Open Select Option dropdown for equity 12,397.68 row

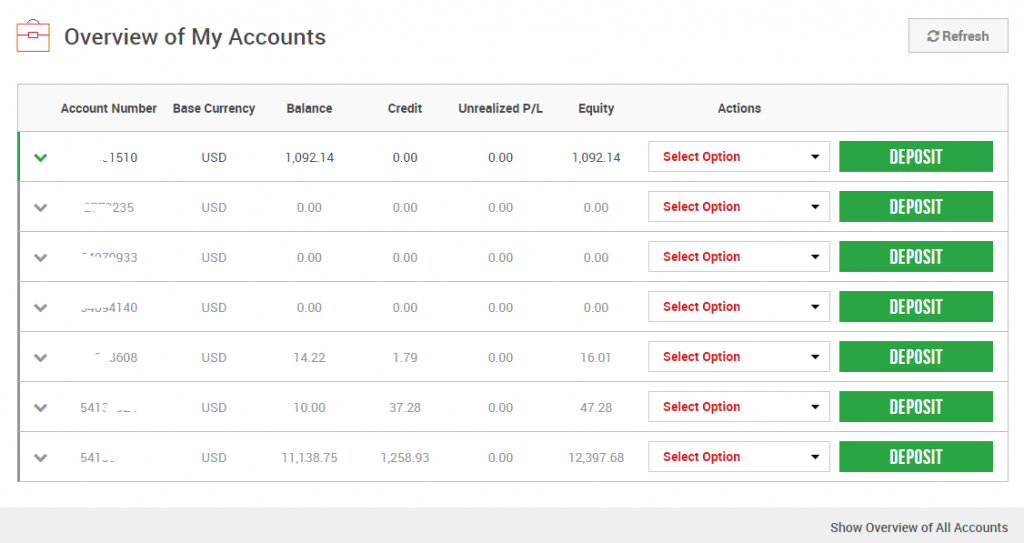pyautogui.click(x=739, y=457)
